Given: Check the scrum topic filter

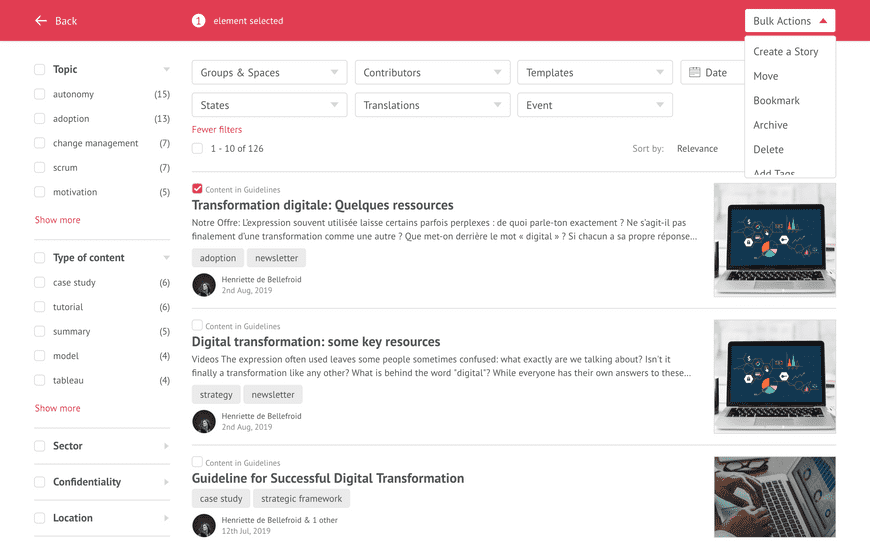Looking at the screenshot, I should [x=39, y=167].
